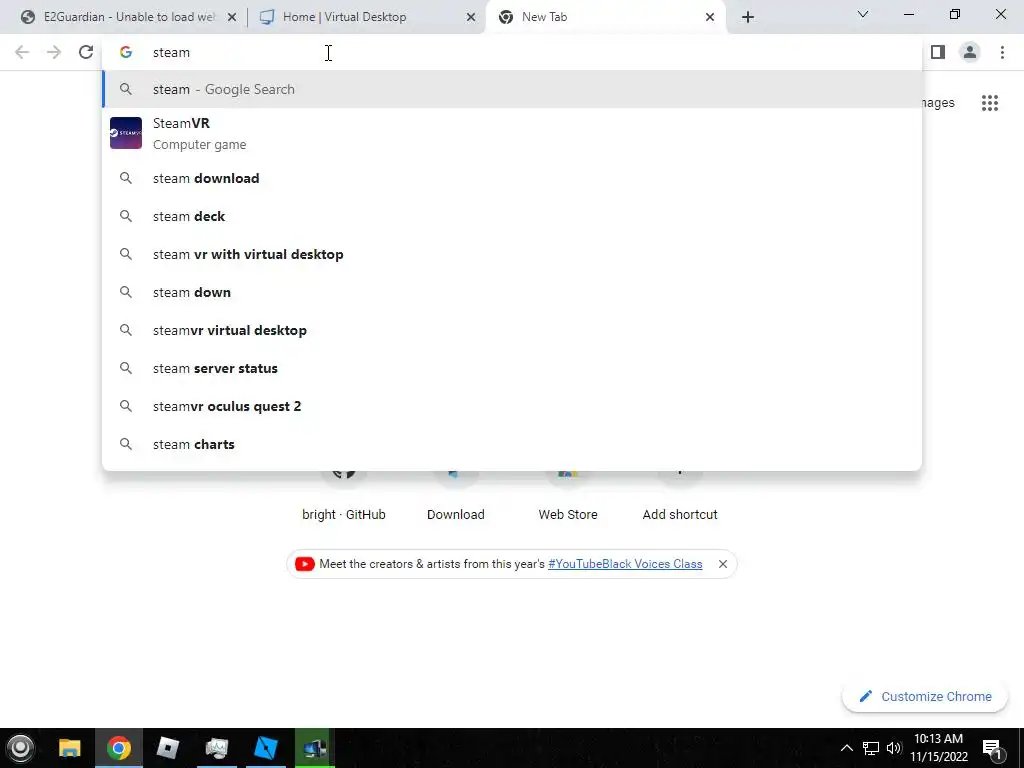Screen dimensions: 1024x768
Task: Go back to previous page
Action: click(22, 52)
